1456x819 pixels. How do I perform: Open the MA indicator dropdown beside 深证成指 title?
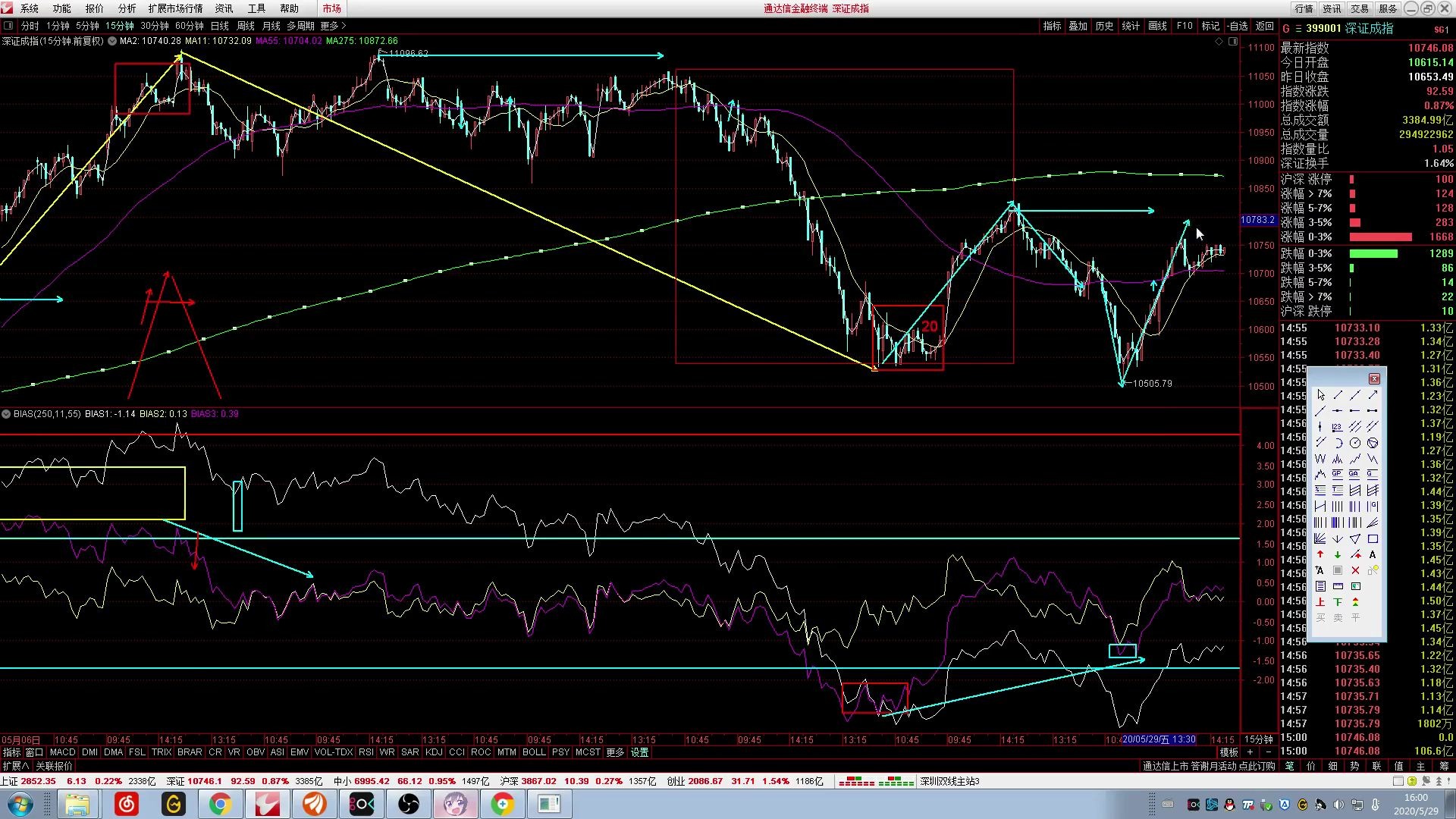tap(112, 41)
